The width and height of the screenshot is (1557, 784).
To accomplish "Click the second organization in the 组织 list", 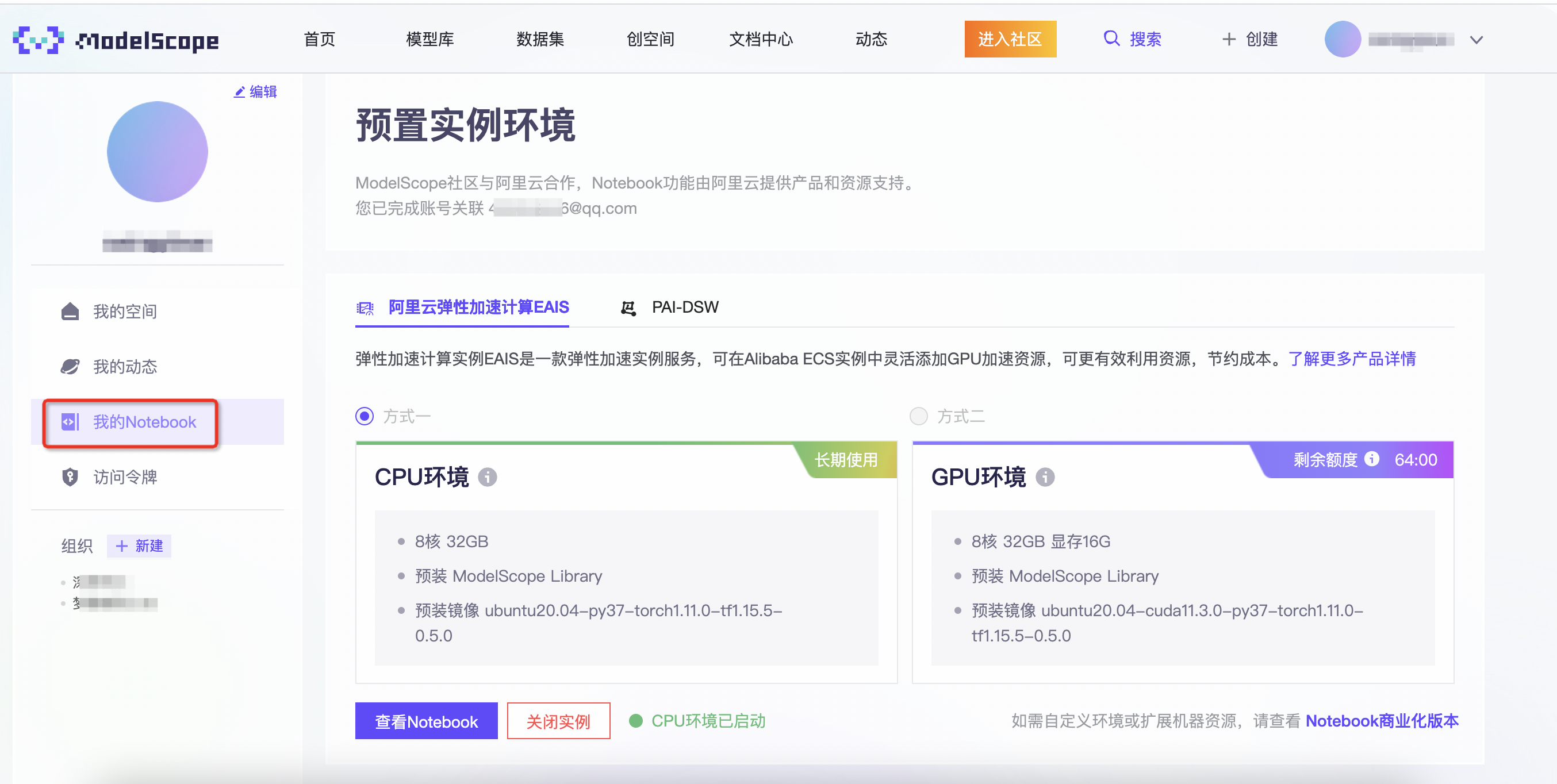I will point(115,603).
